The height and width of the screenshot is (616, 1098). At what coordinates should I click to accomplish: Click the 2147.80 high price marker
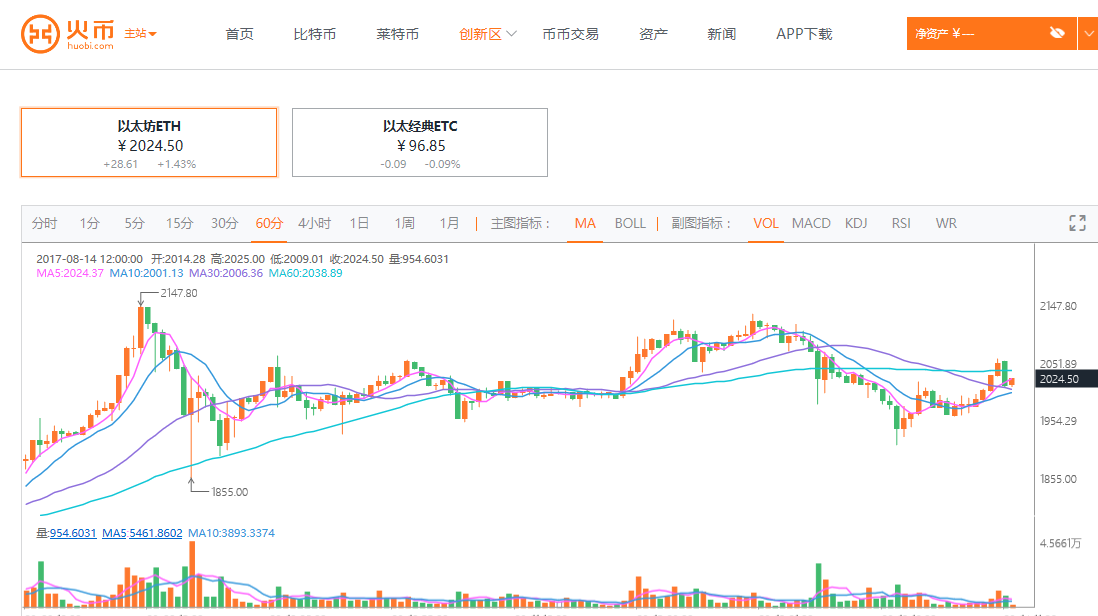click(x=178, y=293)
